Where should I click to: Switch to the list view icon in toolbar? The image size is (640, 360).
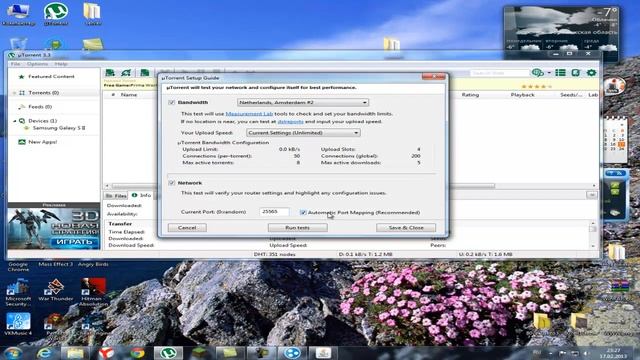point(560,73)
